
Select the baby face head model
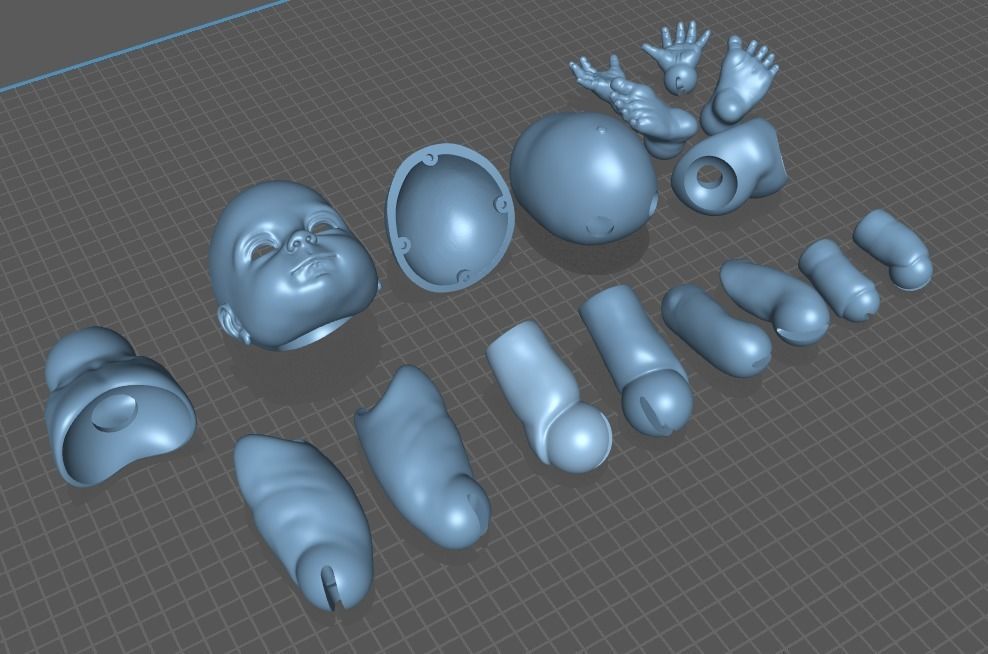(293, 265)
